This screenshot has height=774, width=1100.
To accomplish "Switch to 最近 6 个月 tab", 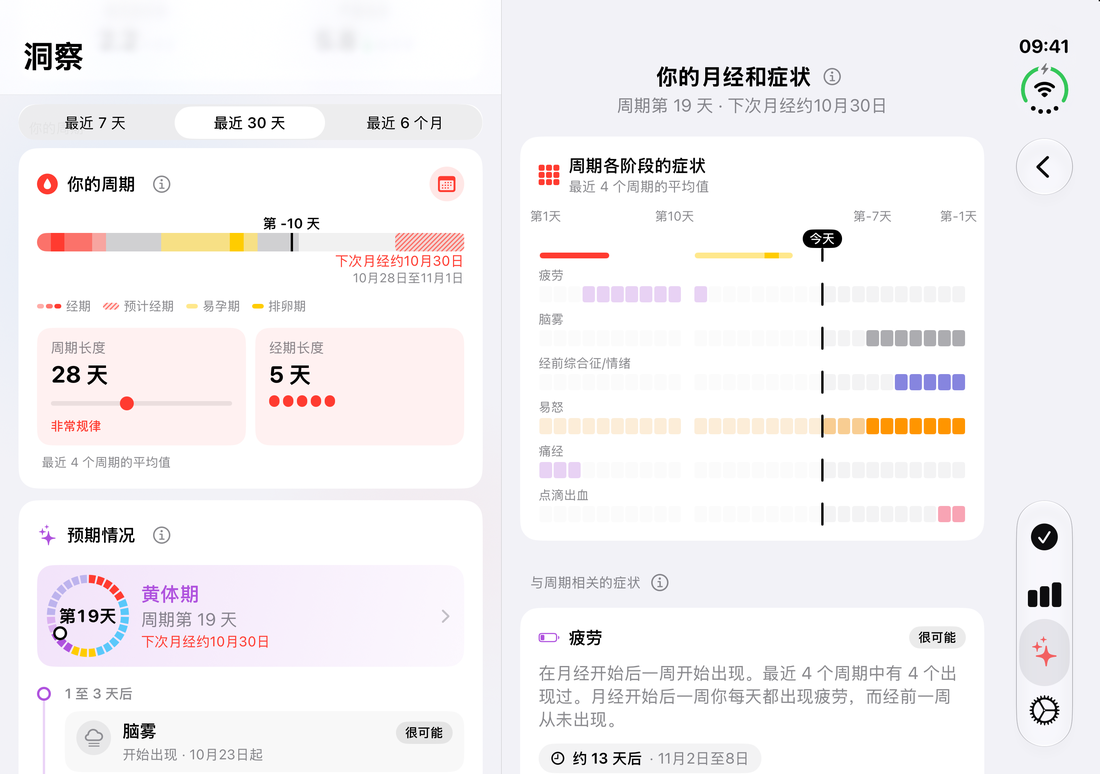I will [405, 123].
